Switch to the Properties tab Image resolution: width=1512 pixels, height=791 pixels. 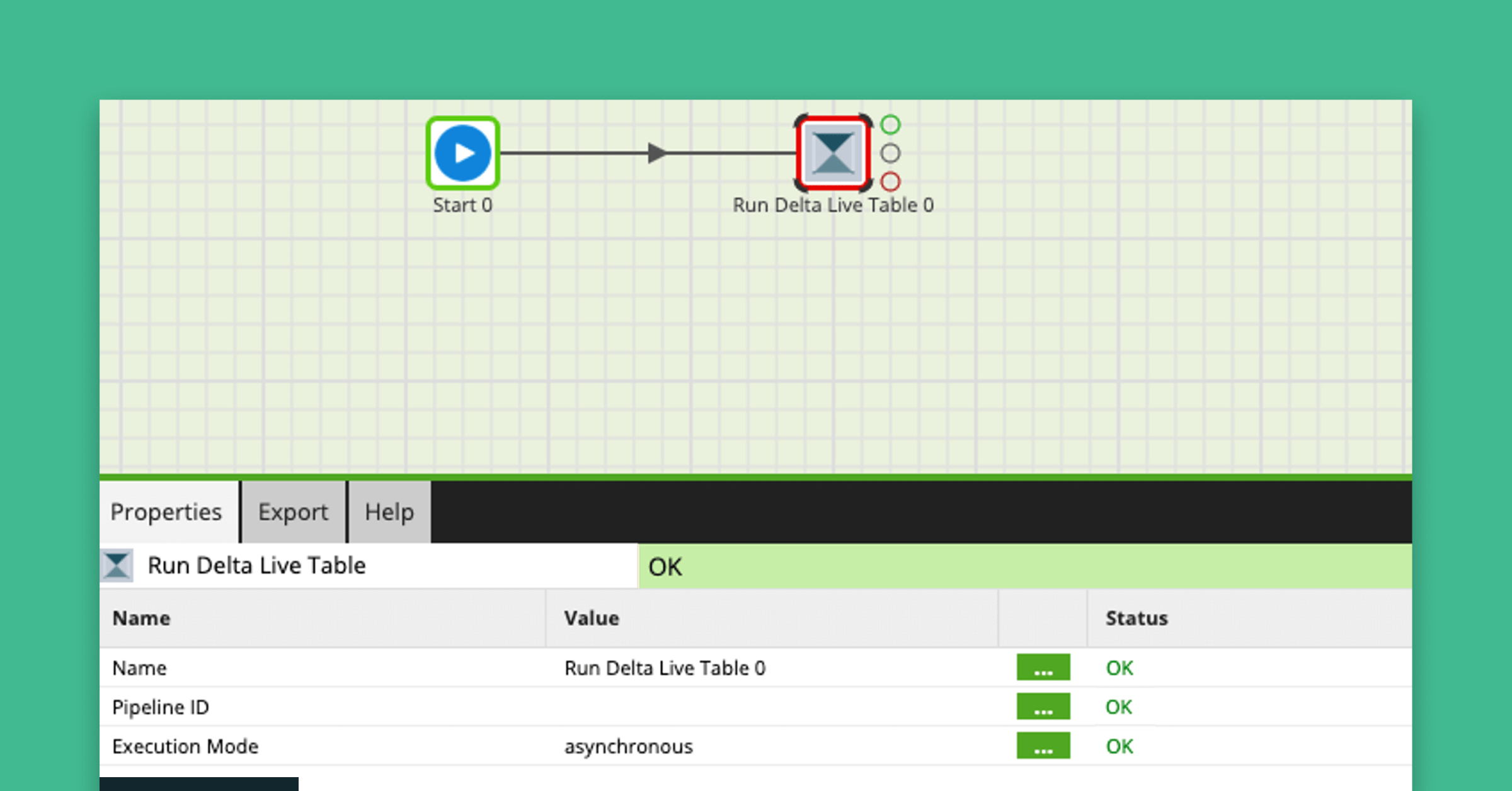tap(166, 512)
